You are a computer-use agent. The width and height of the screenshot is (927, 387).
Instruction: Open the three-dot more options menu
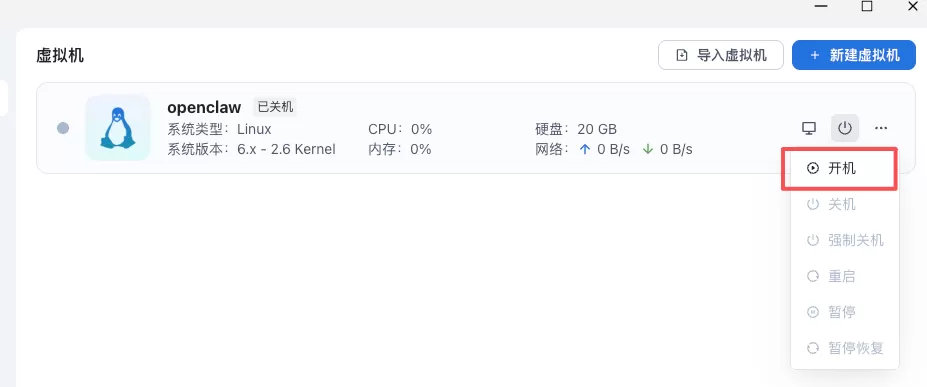coord(881,128)
